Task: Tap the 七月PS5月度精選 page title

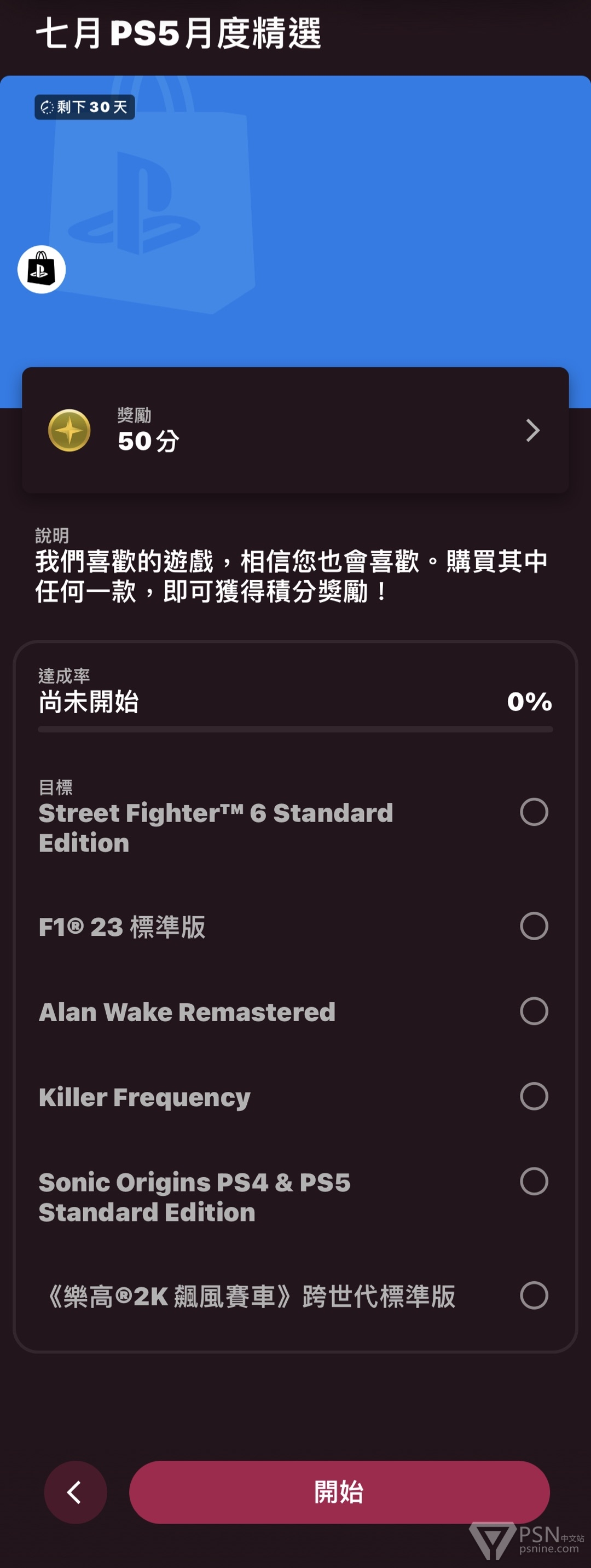Action: tap(178, 33)
